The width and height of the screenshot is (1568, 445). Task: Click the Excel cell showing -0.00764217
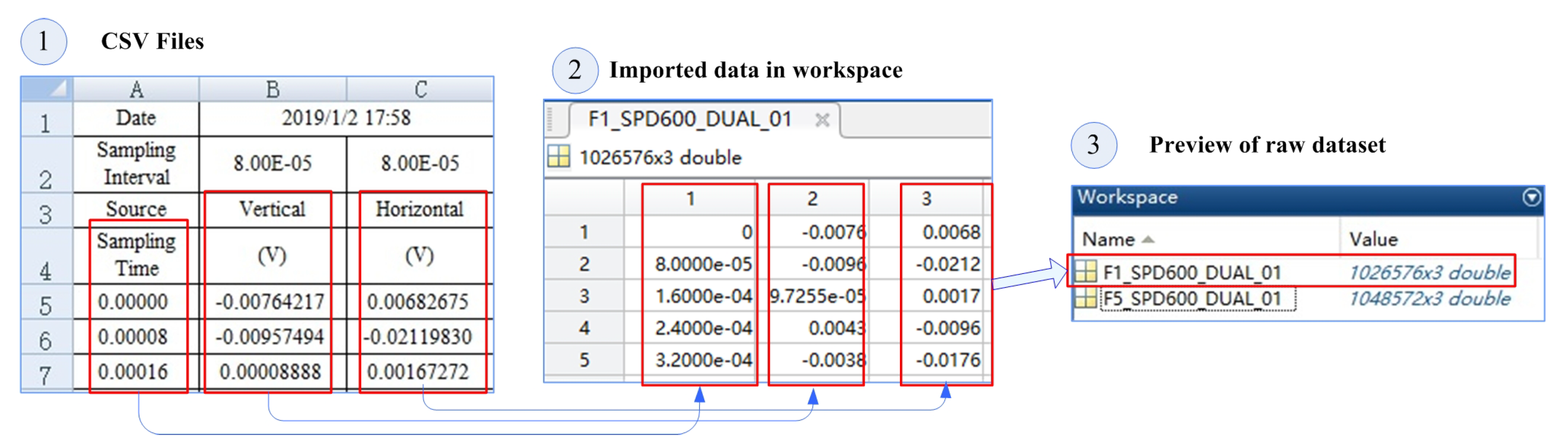[x=270, y=301]
